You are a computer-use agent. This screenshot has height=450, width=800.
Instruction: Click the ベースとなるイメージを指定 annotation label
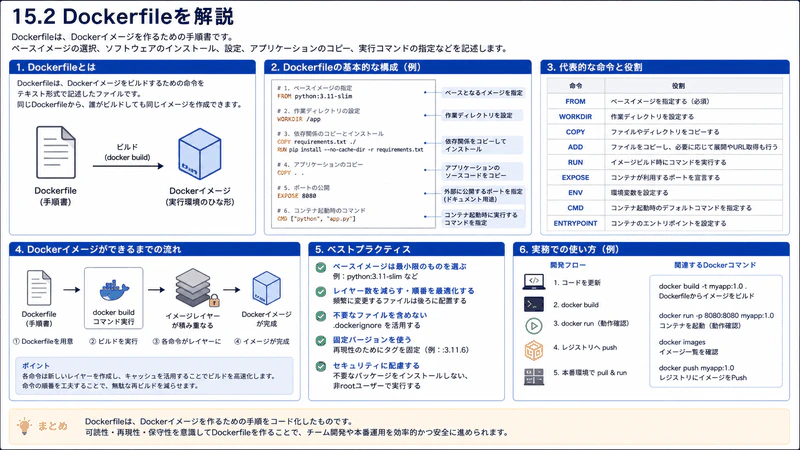click(483, 93)
